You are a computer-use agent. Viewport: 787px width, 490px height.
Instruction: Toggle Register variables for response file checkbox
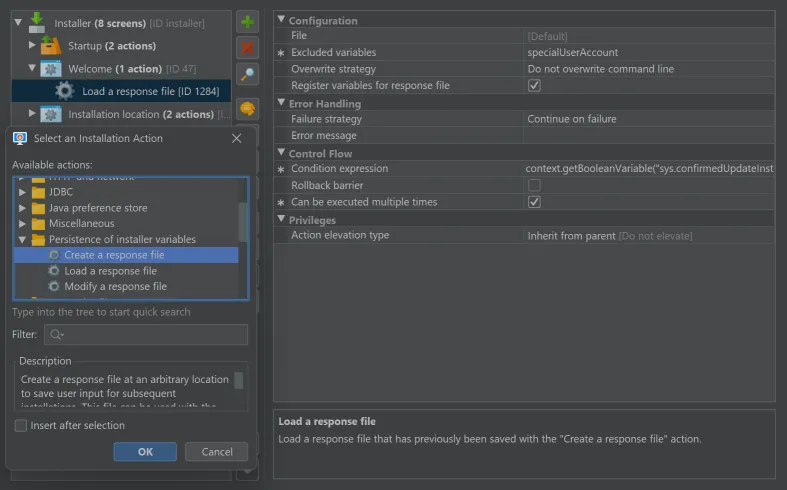pyautogui.click(x=534, y=85)
